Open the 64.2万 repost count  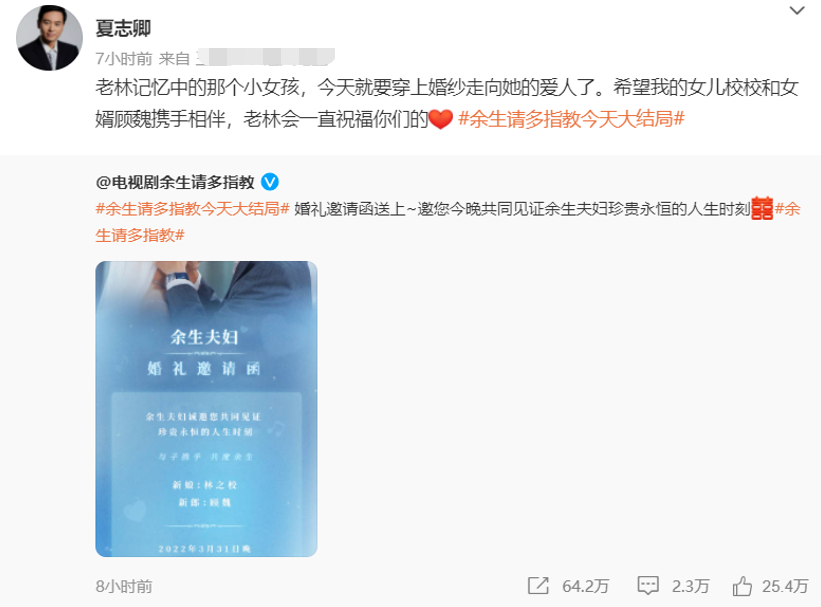click(x=585, y=586)
